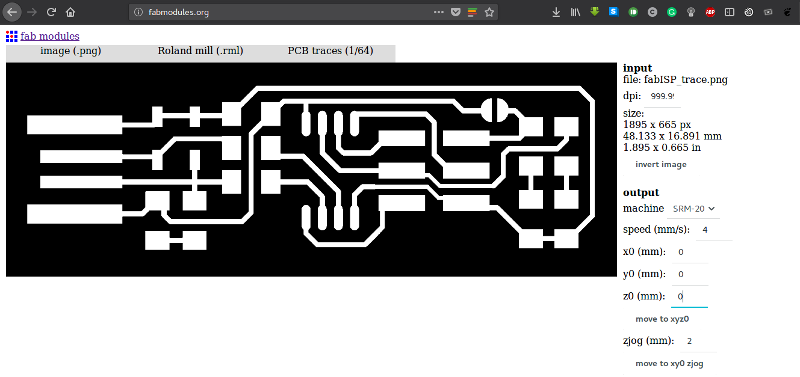Go to the browser home page
This screenshot has height=377, width=800.
pyautogui.click(x=70, y=12)
